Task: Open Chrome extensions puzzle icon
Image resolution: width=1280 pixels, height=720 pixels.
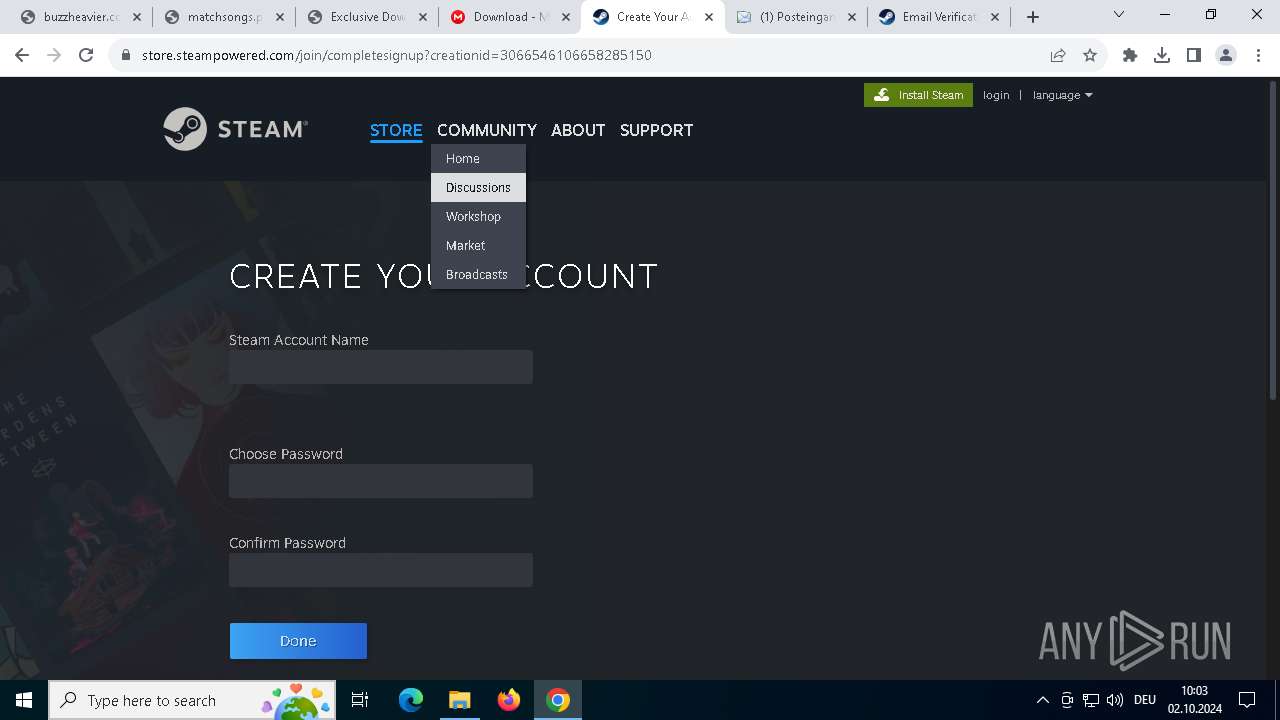Action: pos(1130,56)
